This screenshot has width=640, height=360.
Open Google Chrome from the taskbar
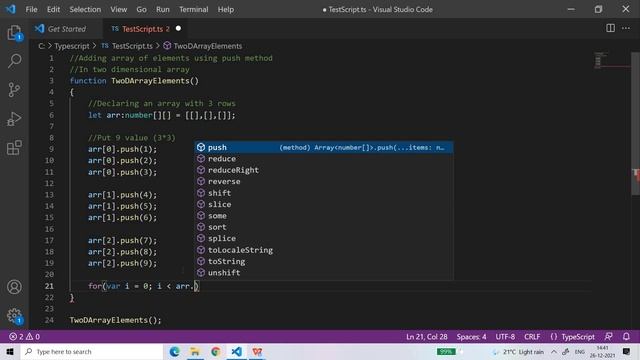point(216,351)
